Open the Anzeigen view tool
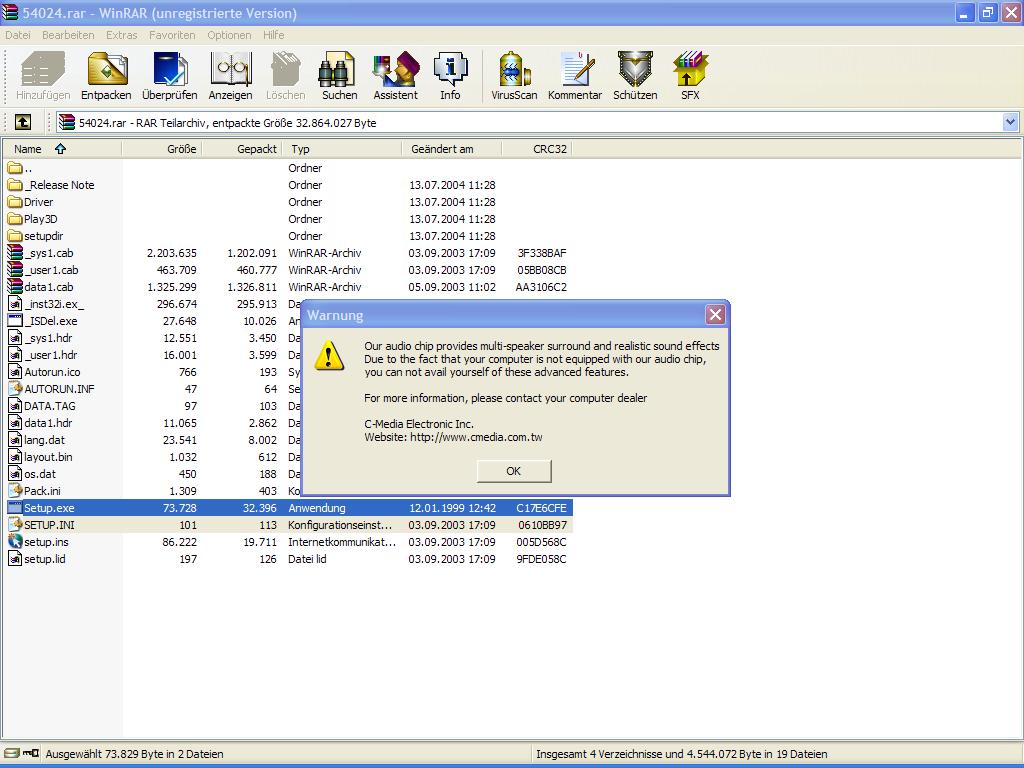Viewport: 1024px width, 768px height. 231,76
